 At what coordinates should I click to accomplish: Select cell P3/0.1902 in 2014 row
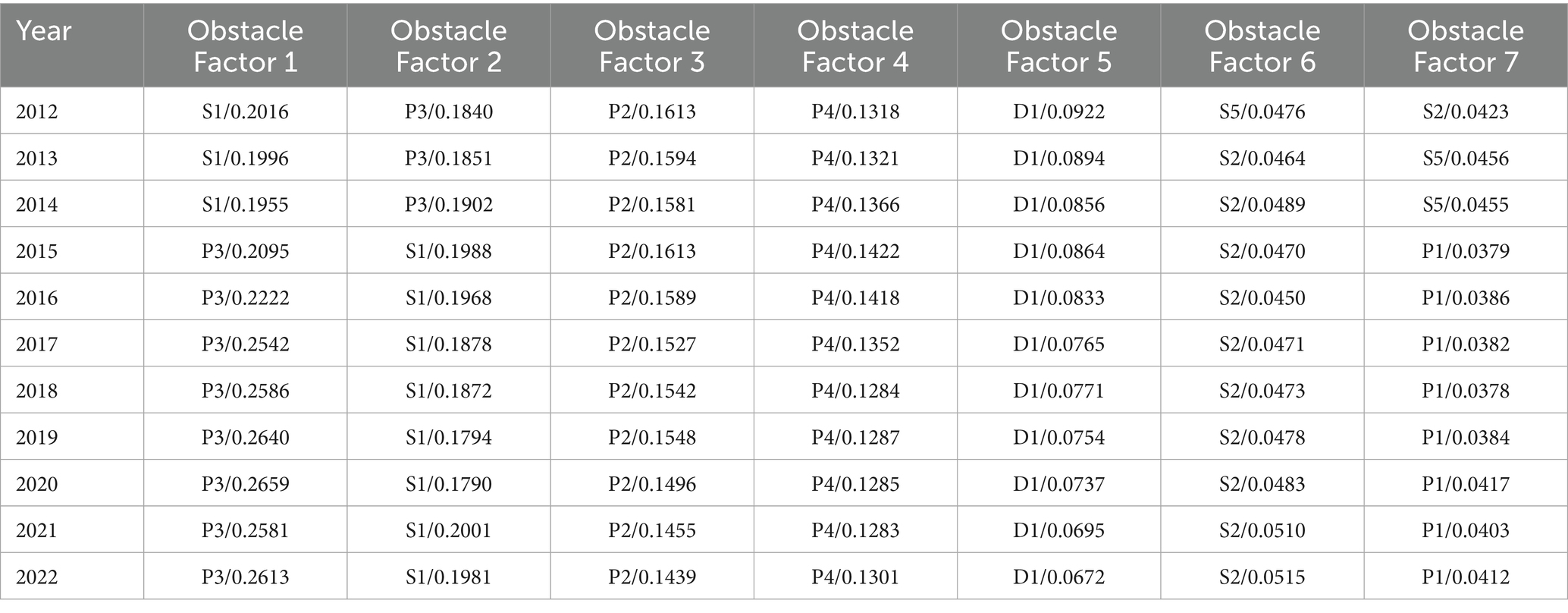click(449, 204)
